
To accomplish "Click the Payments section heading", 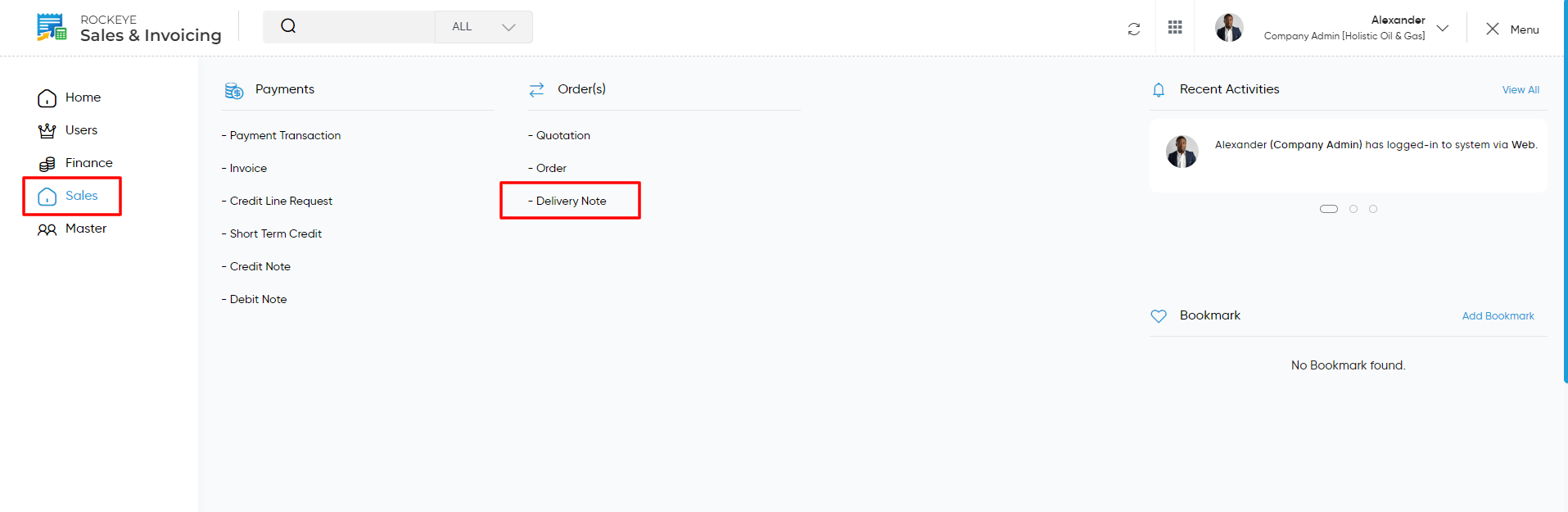I will coord(285,89).
